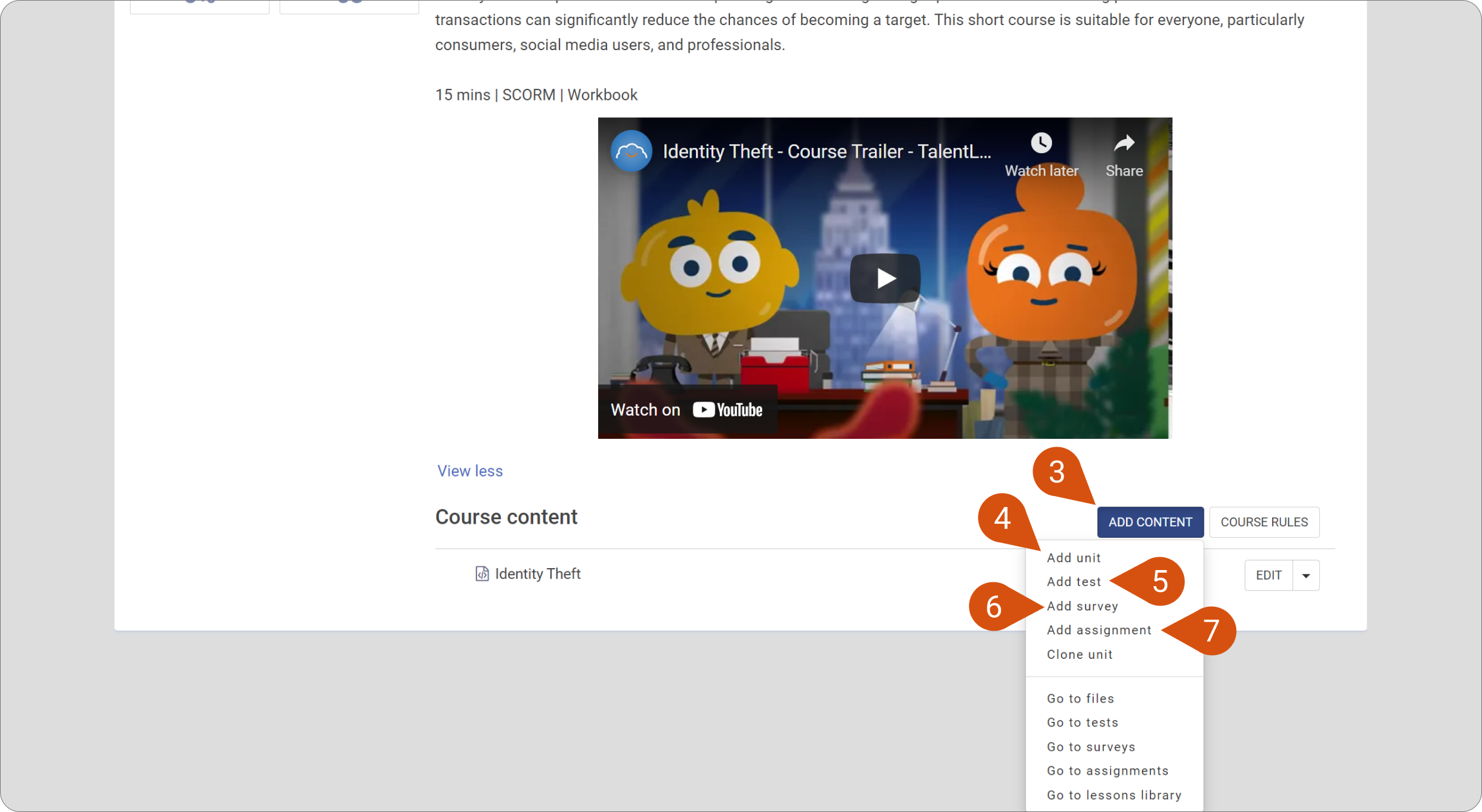Select Add unit from the menu
Screen dimensions: 1482x812
coord(1073,558)
